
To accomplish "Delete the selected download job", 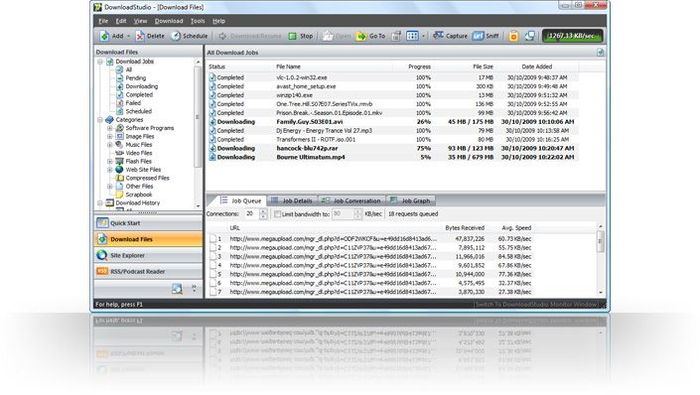I will coord(150,36).
